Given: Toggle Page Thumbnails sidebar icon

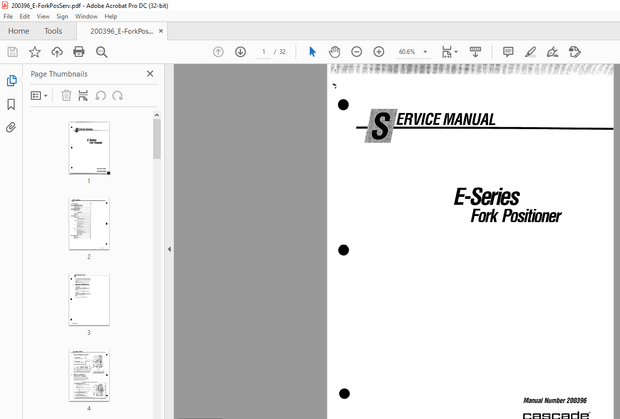Looking at the screenshot, I should [x=11, y=81].
